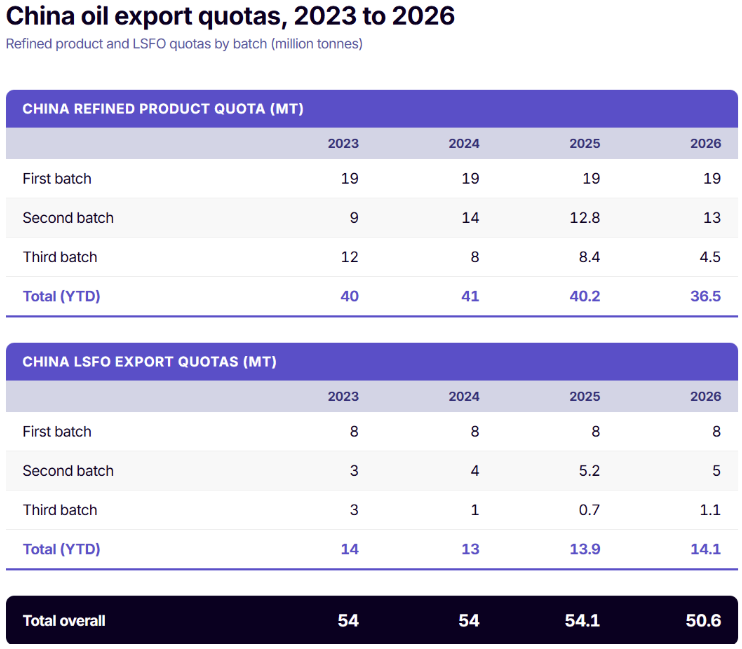
Task: Select "Total (YTD)" label in LSFO table
Action: [62, 549]
